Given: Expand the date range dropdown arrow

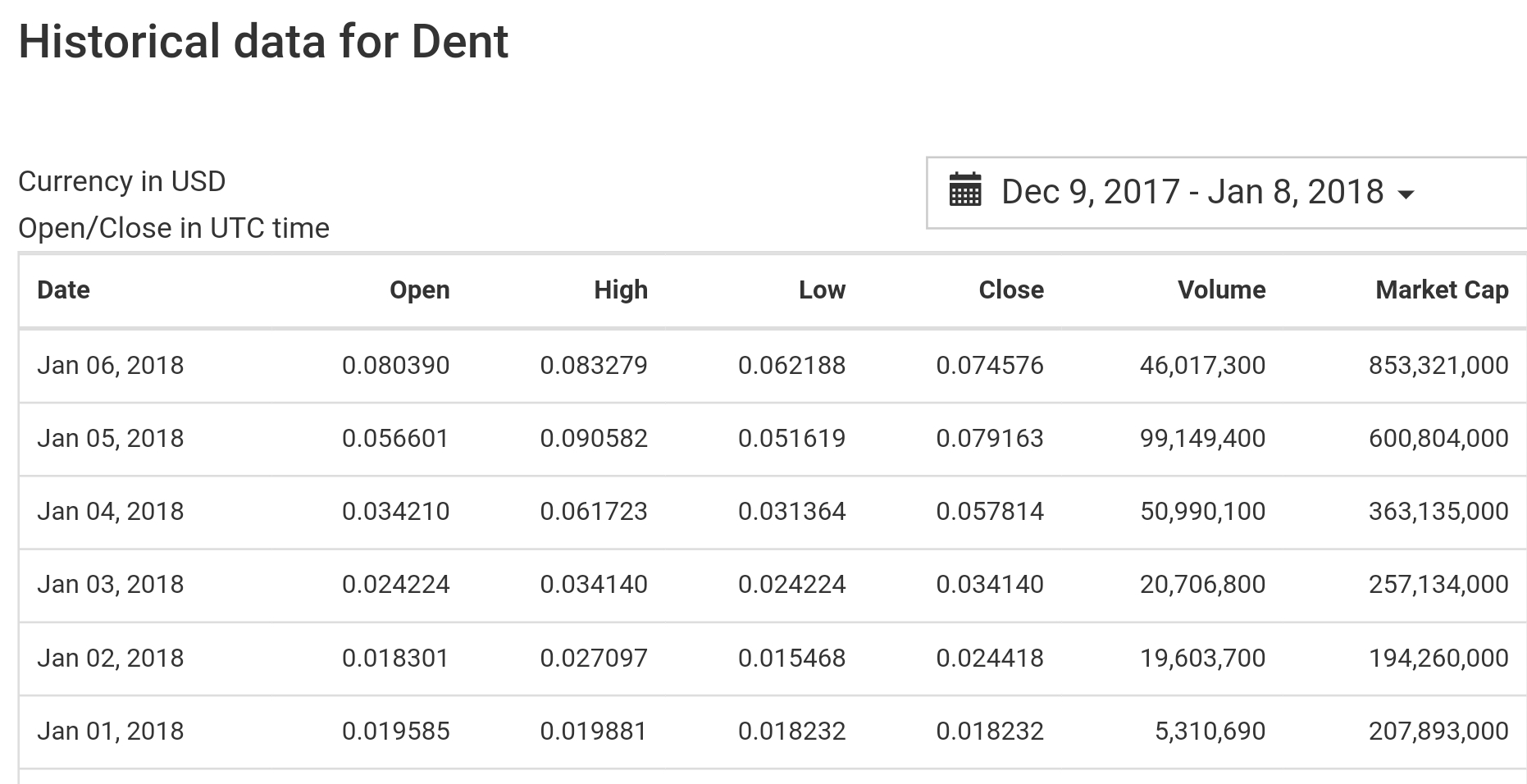Looking at the screenshot, I should coord(1406,194).
